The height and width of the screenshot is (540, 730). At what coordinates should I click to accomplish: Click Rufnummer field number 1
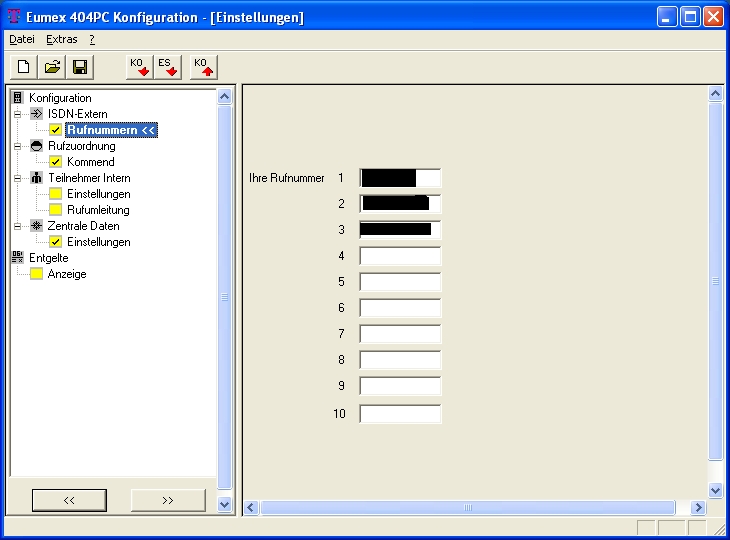pyautogui.click(x=400, y=178)
